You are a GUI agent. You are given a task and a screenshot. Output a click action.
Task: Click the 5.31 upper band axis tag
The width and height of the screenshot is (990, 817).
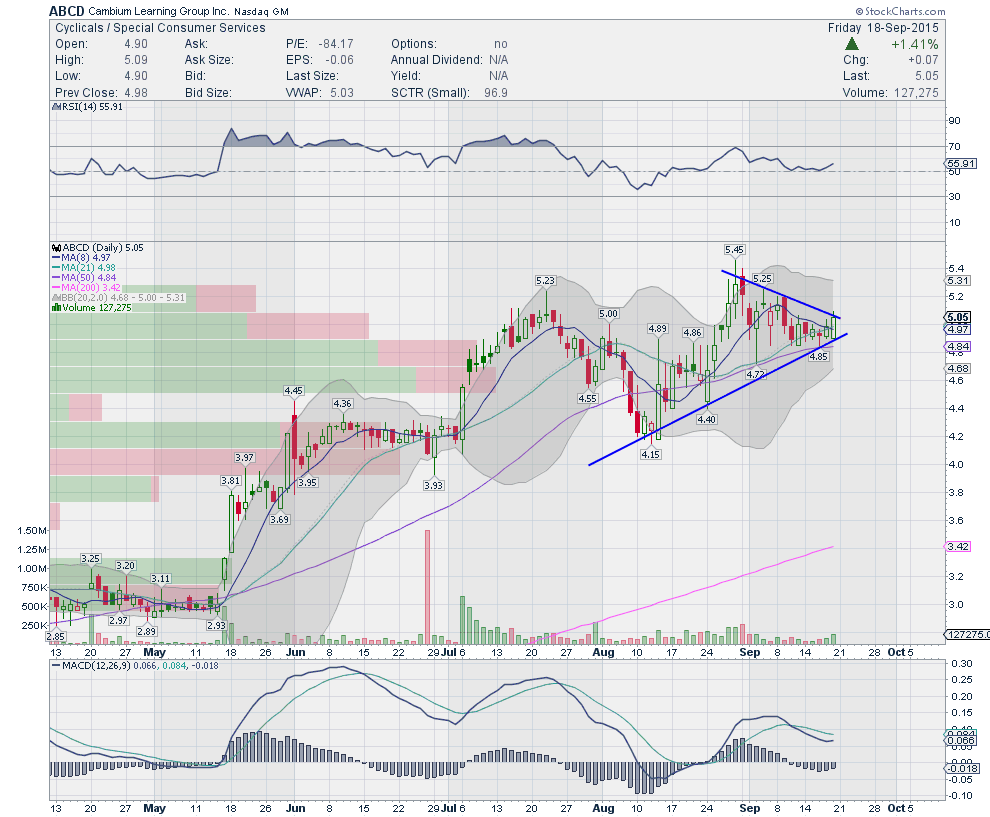click(958, 281)
